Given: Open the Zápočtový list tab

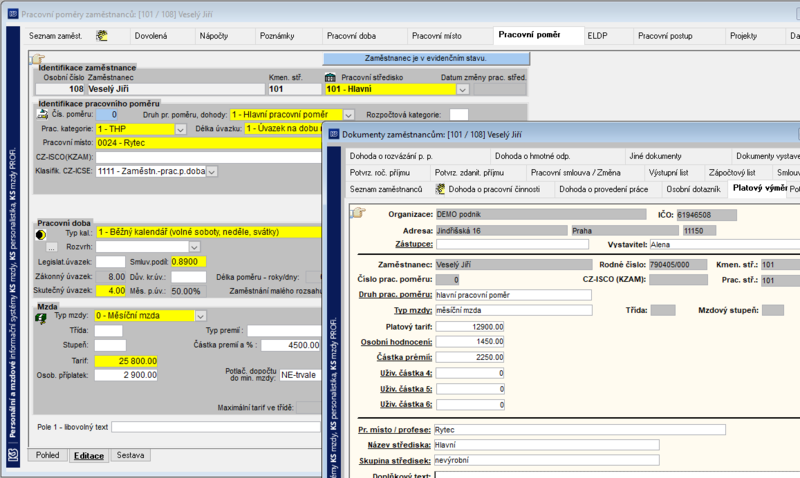Looking at the screenshot, I should click(732, 172).
